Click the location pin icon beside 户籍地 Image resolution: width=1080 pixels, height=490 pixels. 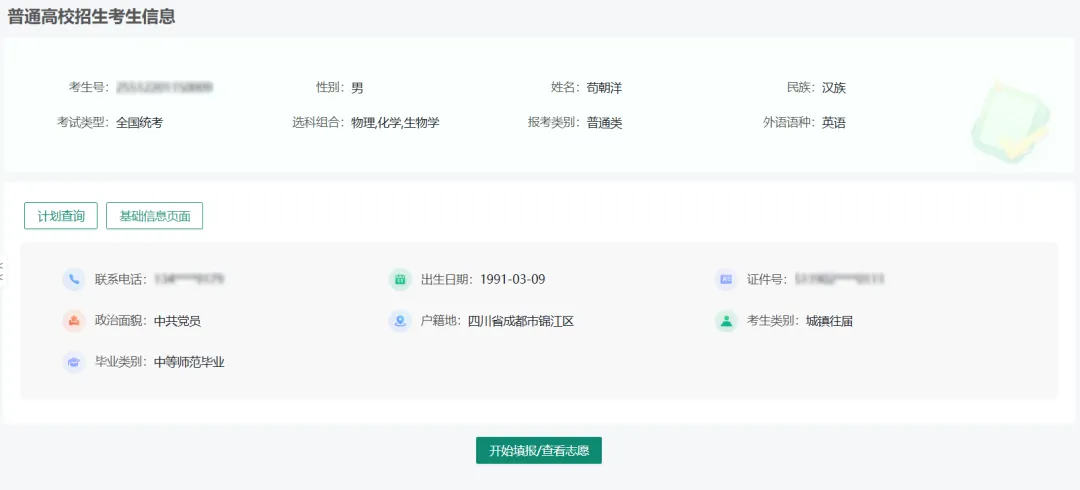click(x=399, y=321)
